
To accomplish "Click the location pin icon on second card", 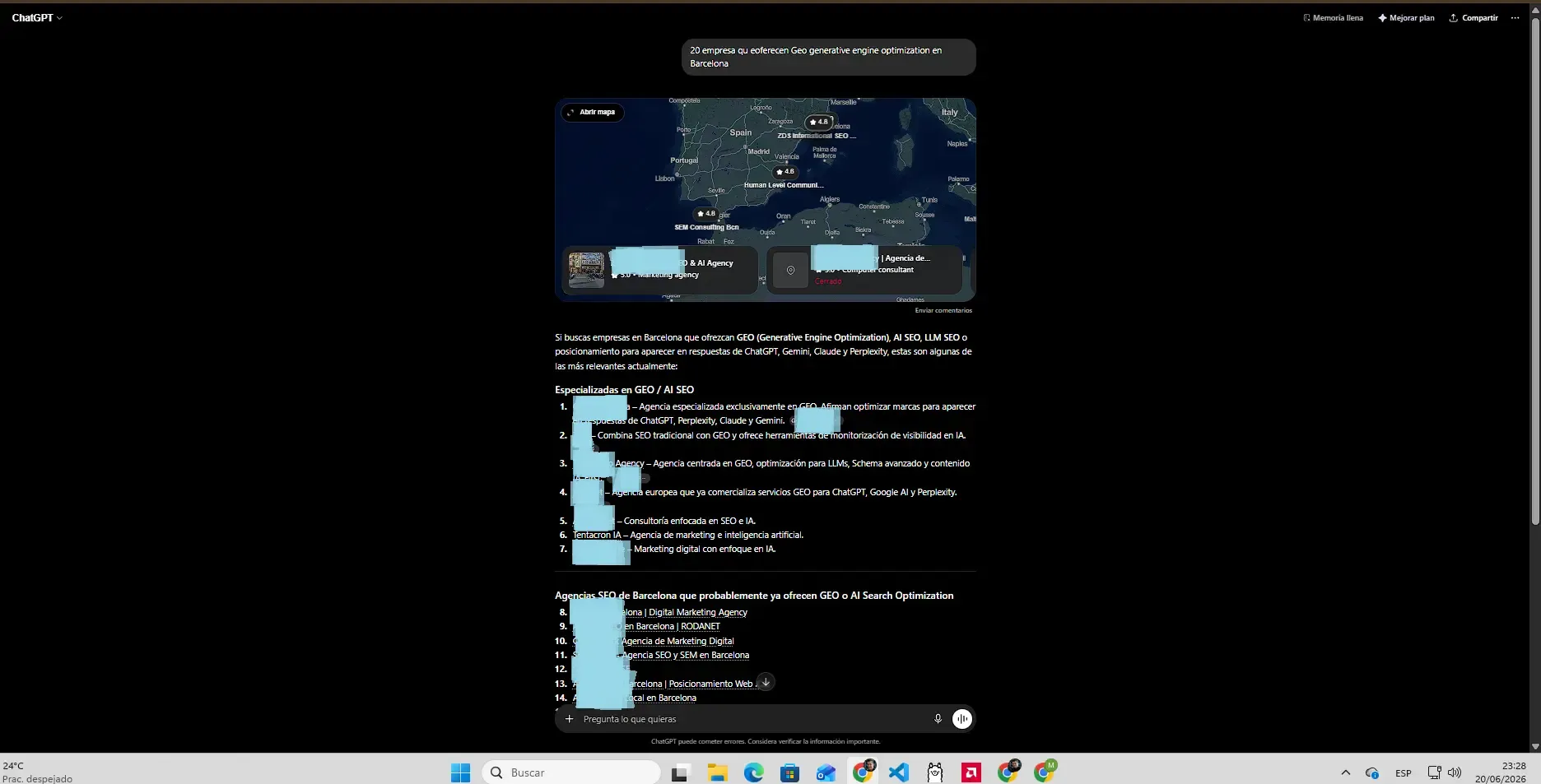I will pyautogui.click(x=790, y=270).
